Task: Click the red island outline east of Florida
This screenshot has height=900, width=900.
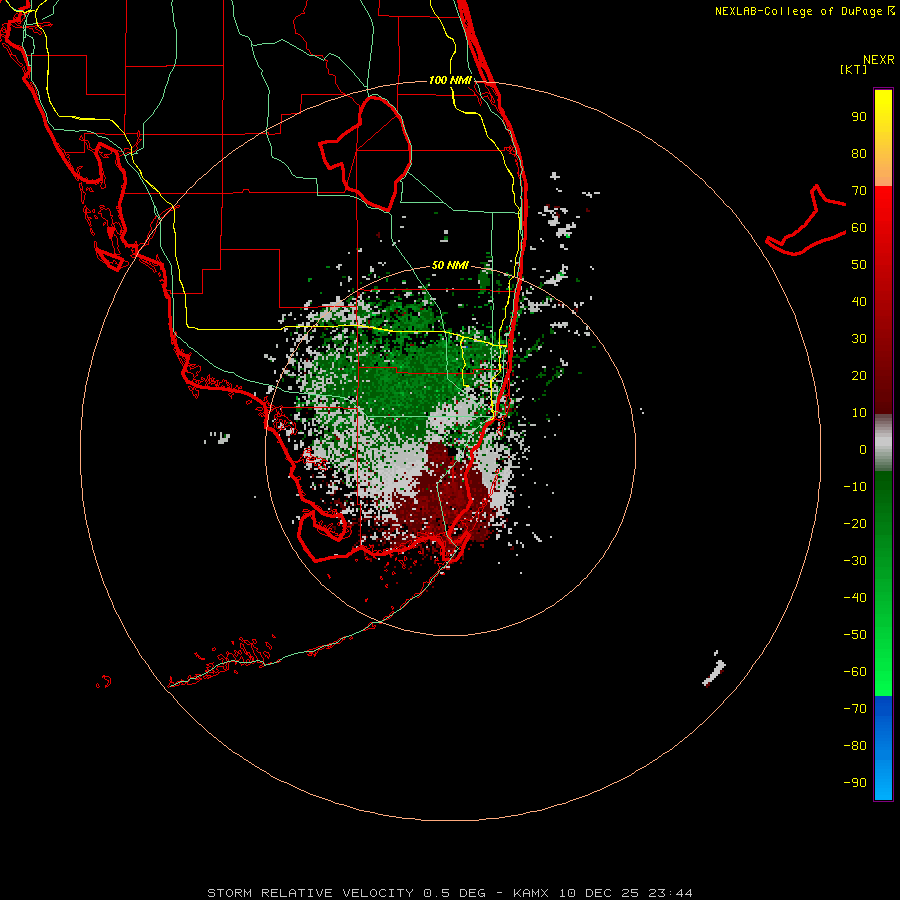Action: [806, 220]
